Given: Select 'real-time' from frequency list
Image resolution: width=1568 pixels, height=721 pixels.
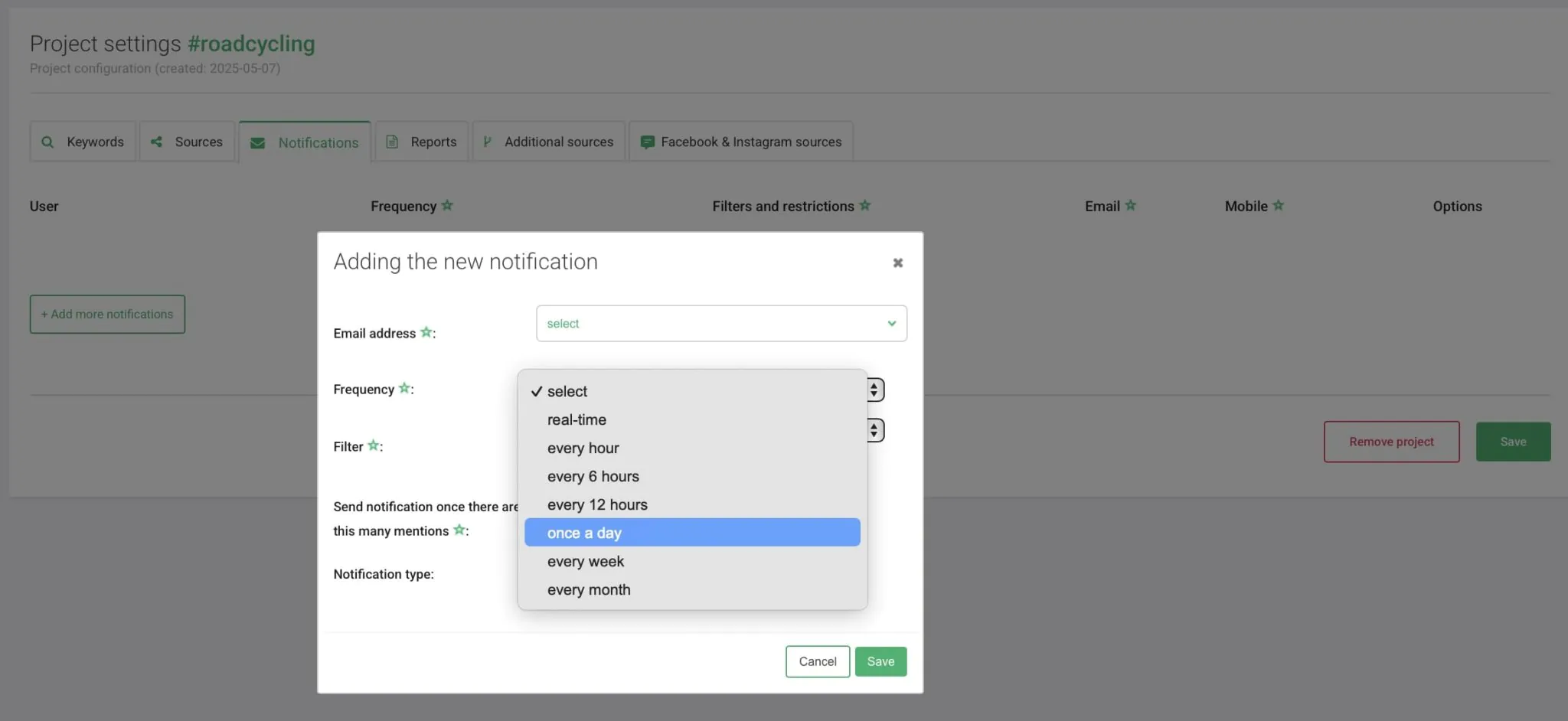Looking at the screenshot, I should click(x=577, y=420).
